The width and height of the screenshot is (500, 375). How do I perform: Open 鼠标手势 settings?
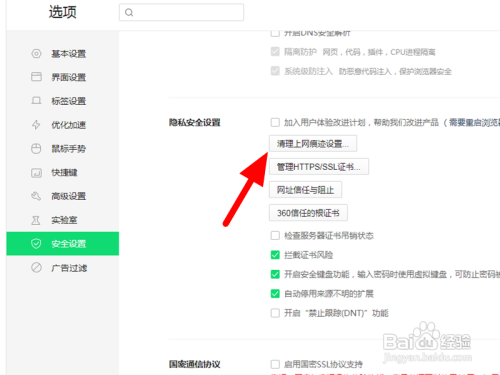click(63, 149)
